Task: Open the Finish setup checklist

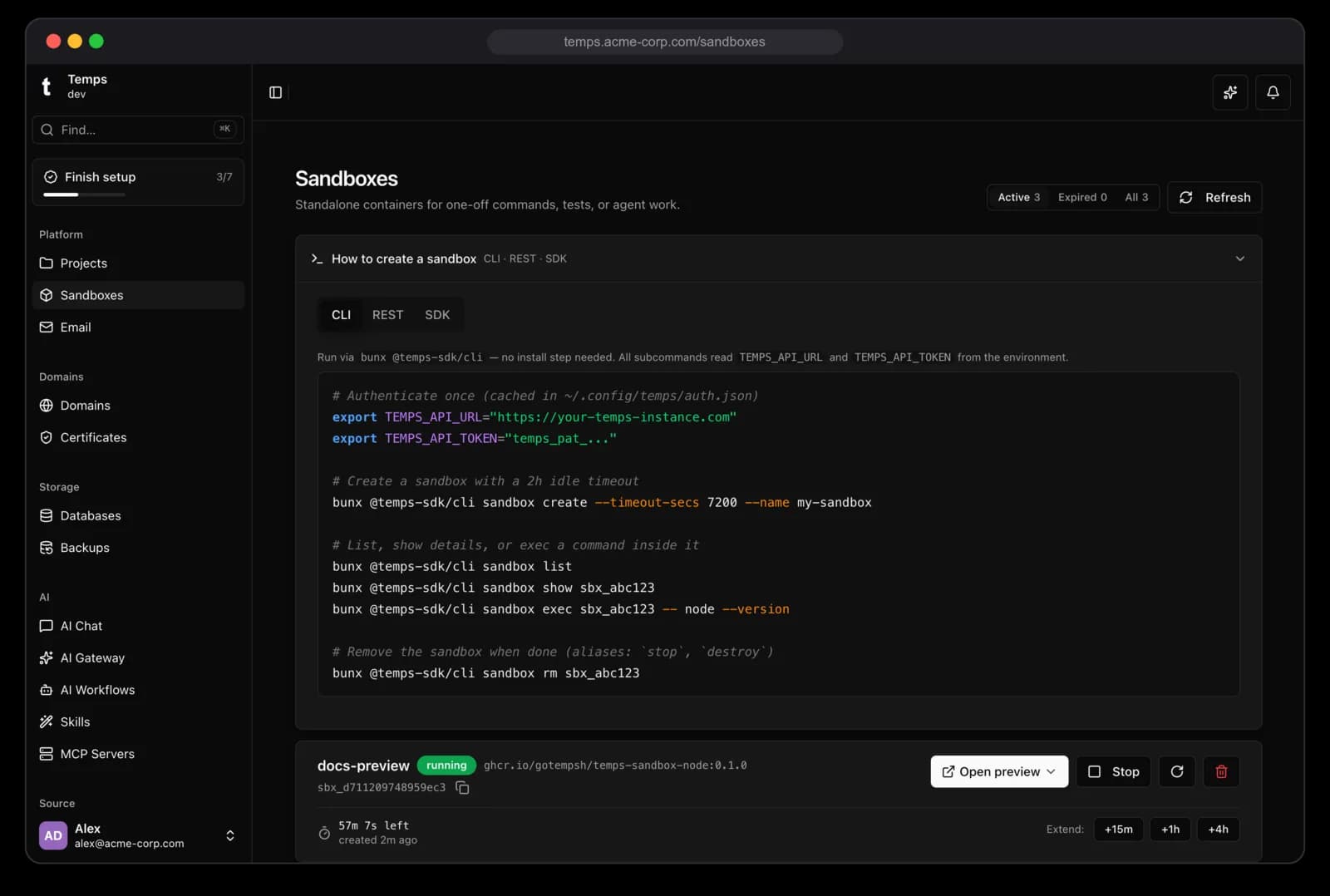Action: (138, 181)
